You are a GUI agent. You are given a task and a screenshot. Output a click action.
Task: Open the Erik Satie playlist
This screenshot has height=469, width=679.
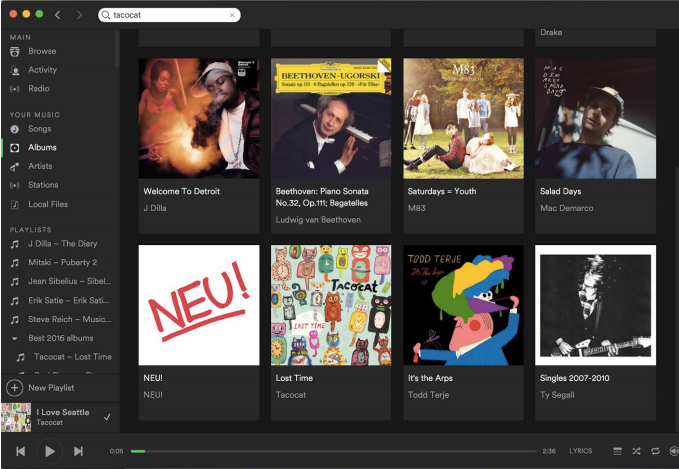pyautogui.click(x=68, y=300)
